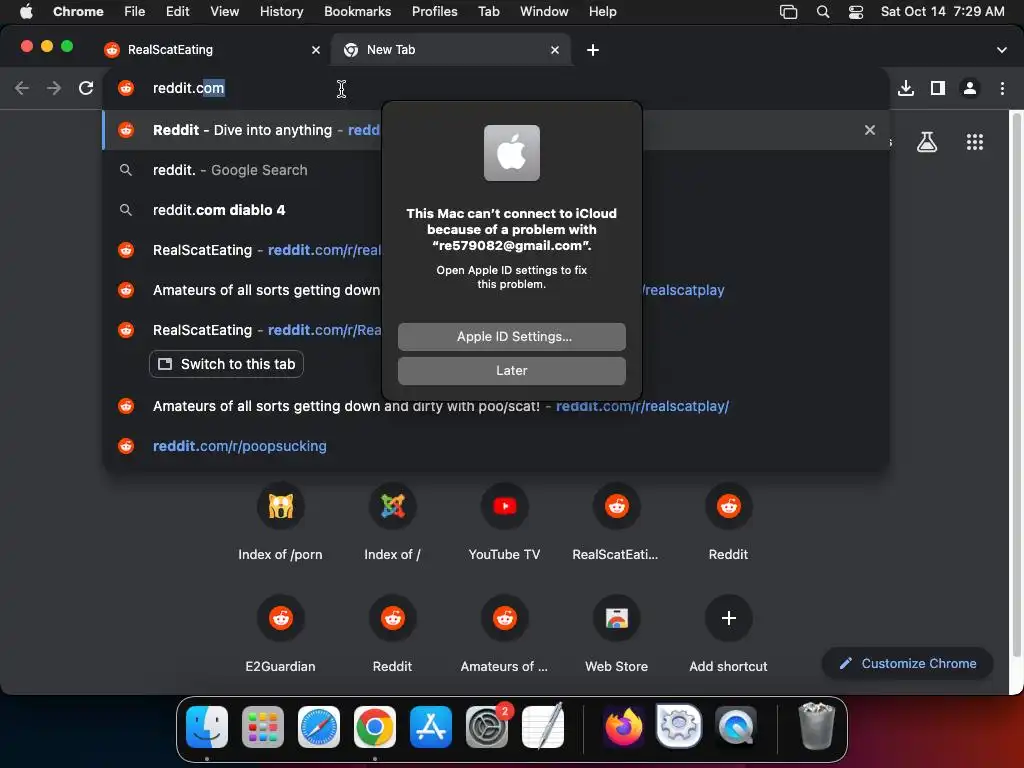The width and height of the screenshot is (1024, 768).
Task: Click the Apple ID Settings… button
Action: pos(511,336)
